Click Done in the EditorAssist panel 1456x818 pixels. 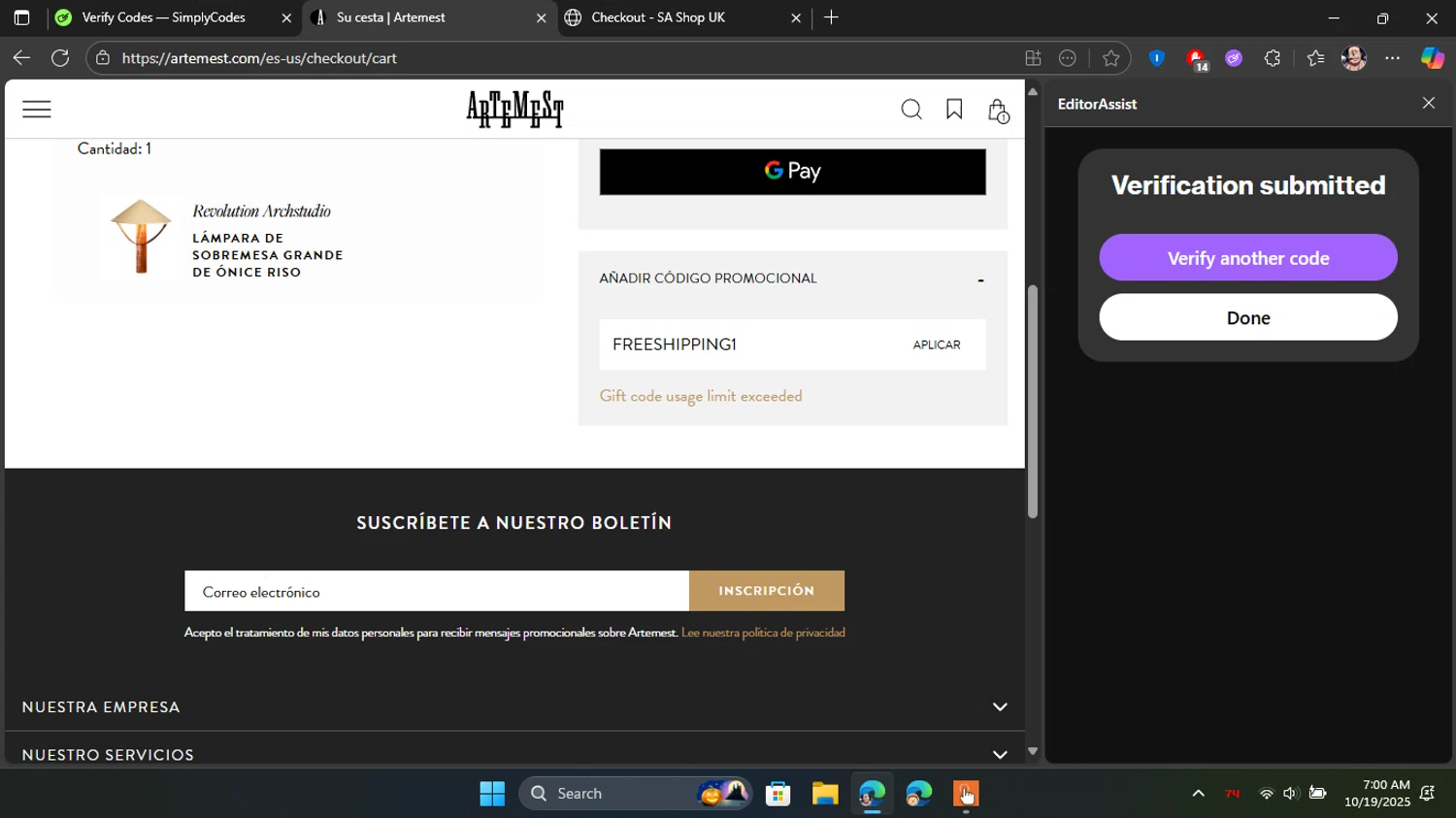click(x=1248, y=317)
